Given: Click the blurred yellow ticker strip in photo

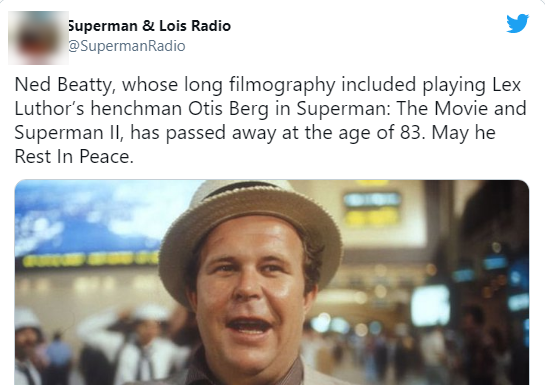Looking at the screenshot, I should click(x=89, y=260).
